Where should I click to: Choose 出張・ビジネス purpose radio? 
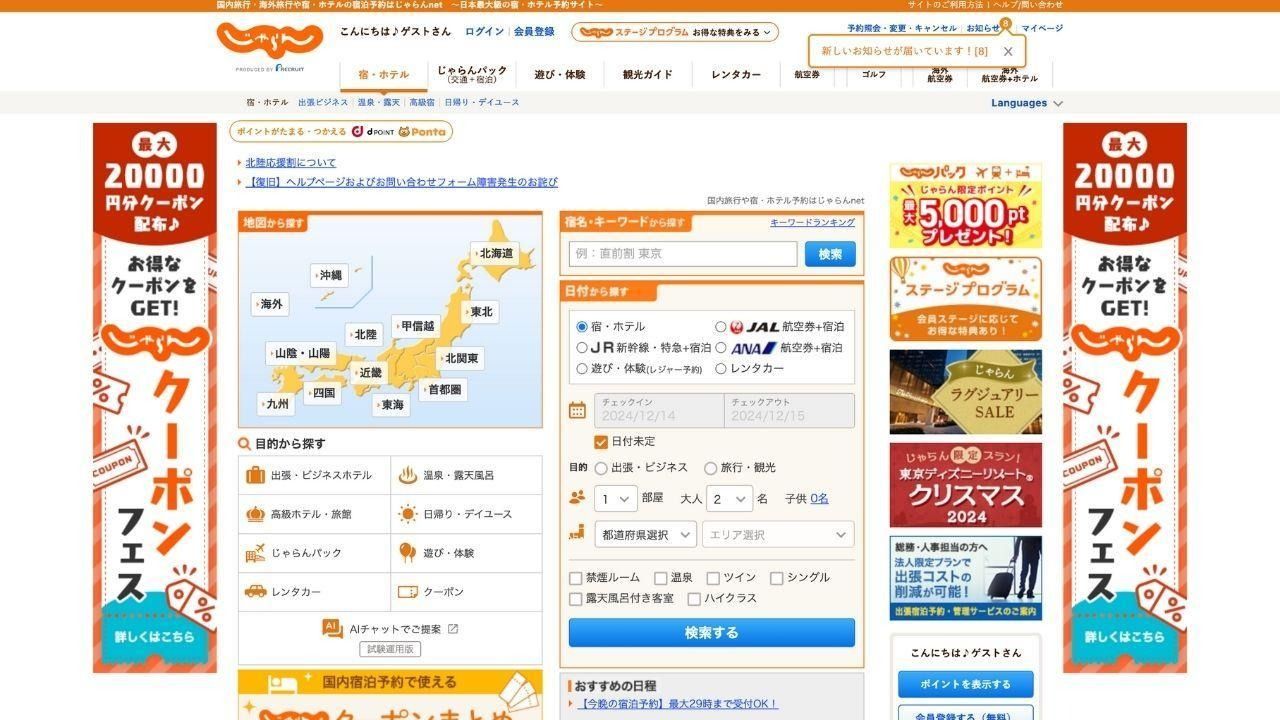coord(601,468)
